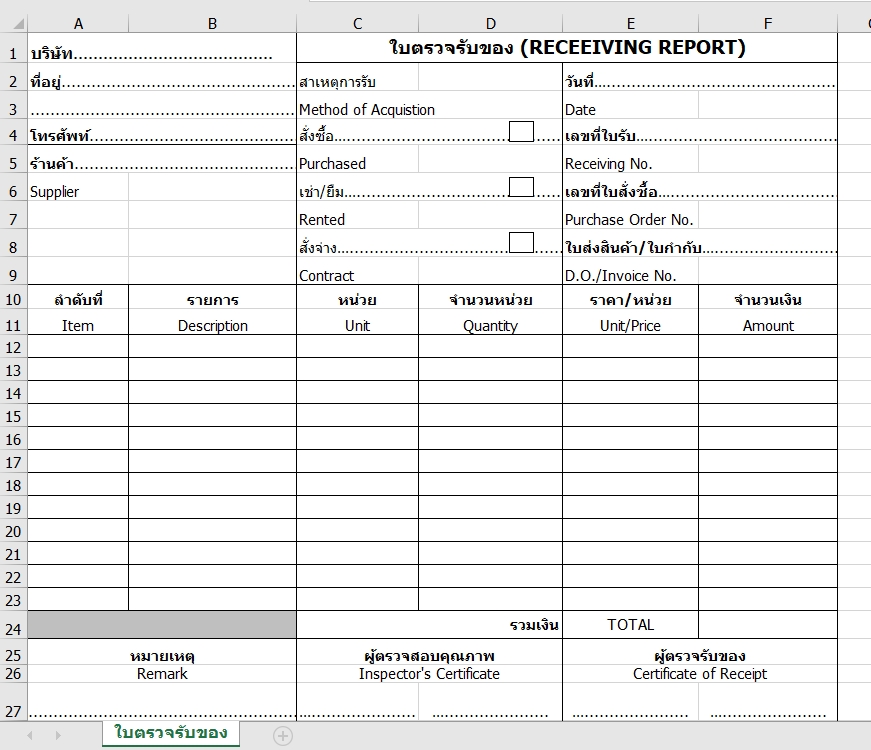Select row 27 header
This screenshot has height=750, width=871.
[x=13, y=702]
